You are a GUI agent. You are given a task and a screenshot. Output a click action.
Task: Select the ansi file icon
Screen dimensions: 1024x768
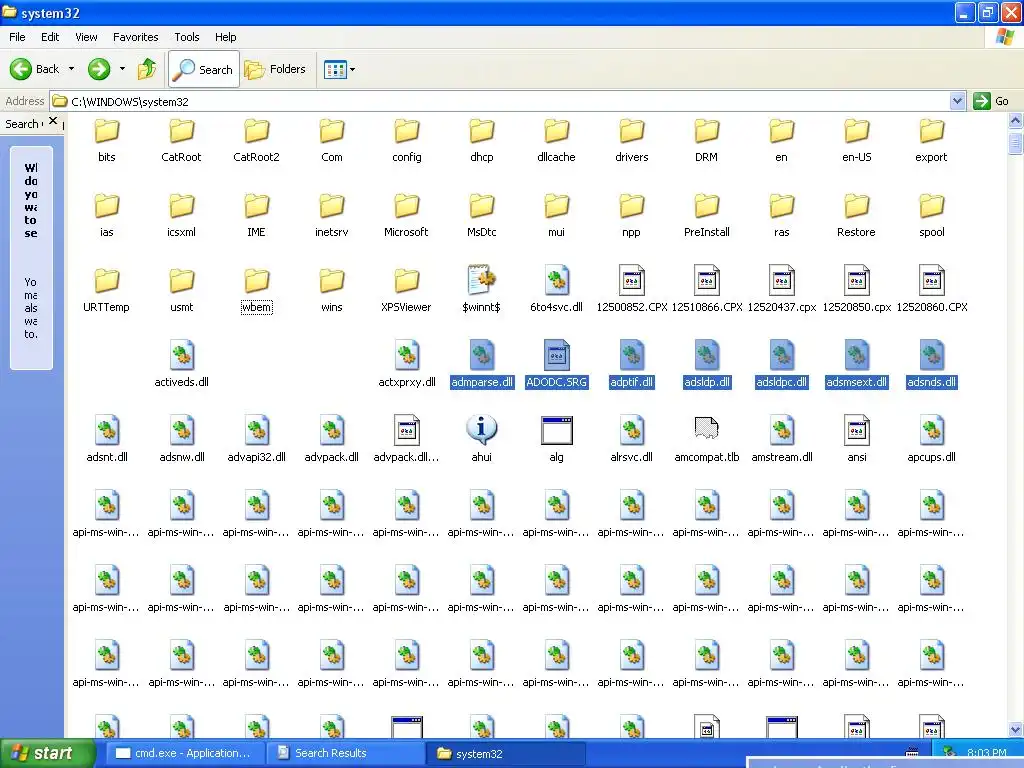pos(856,439)
